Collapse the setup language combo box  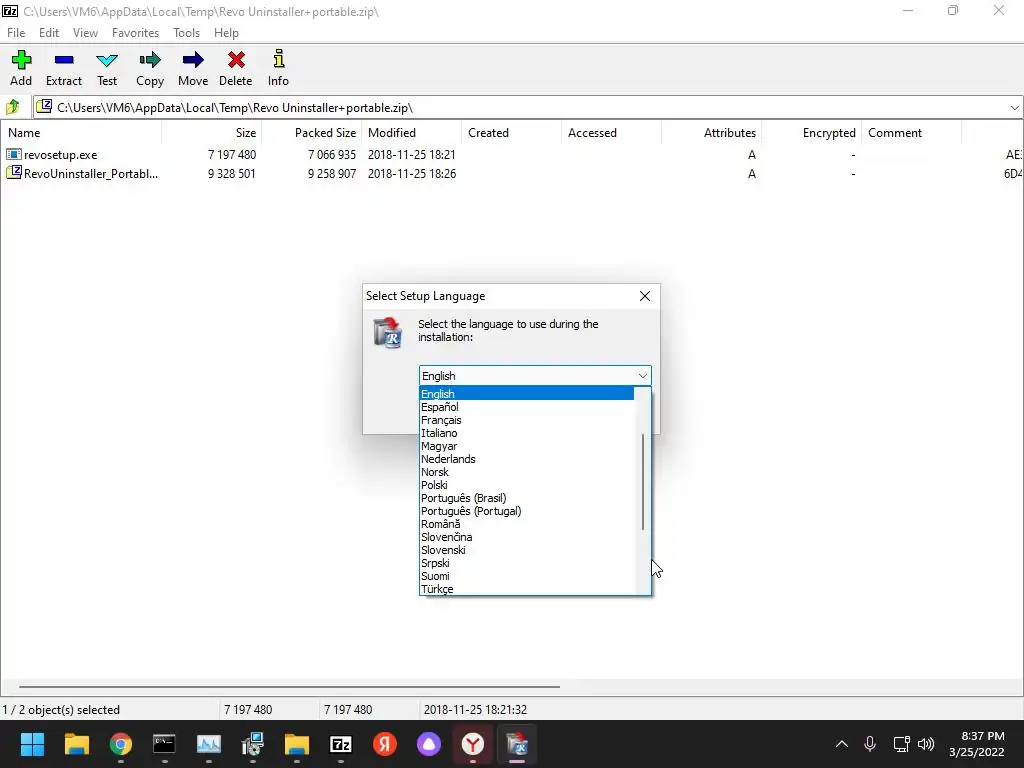pyautogui.click(x=643, y=376)
